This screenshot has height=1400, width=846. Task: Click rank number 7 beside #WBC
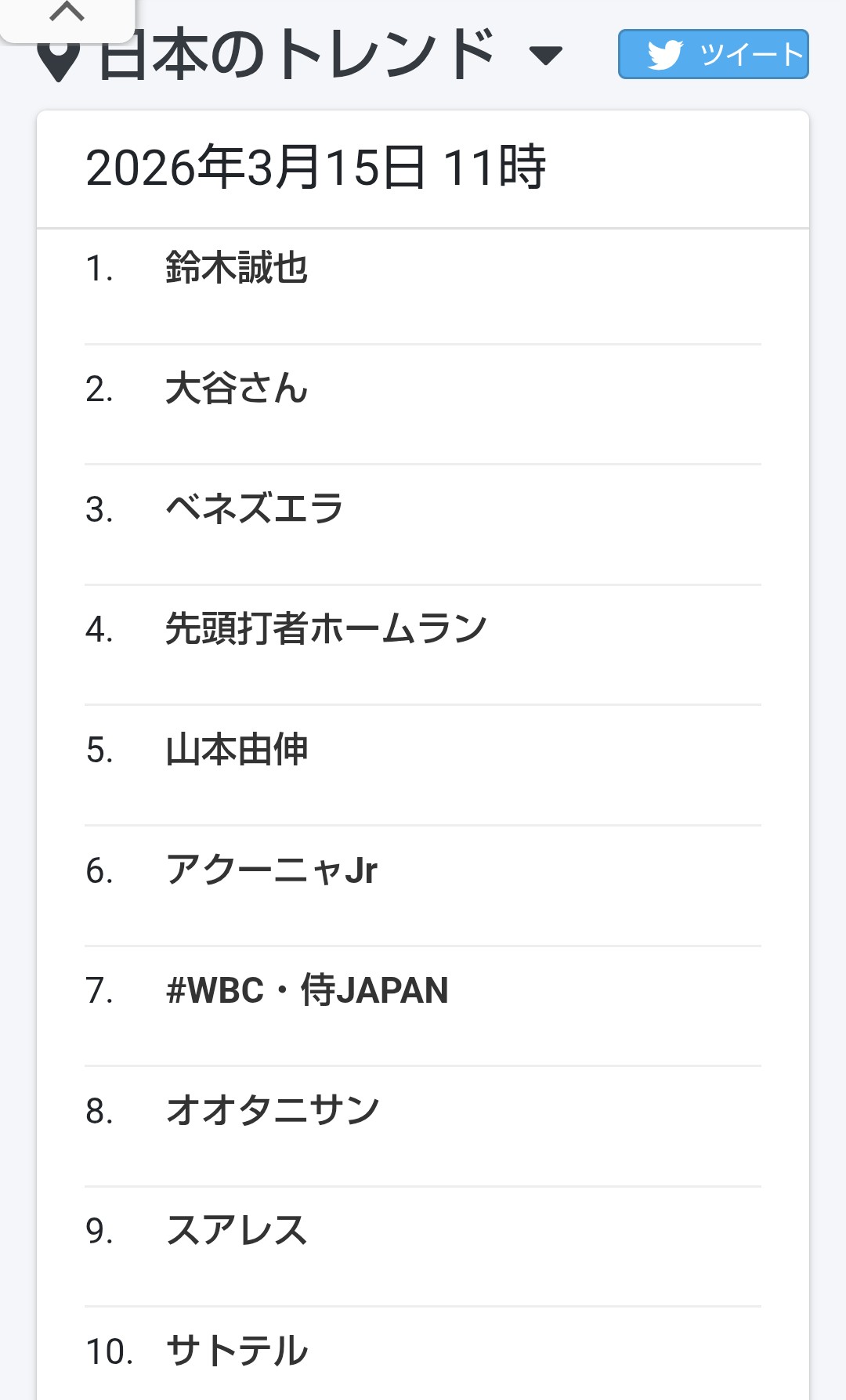(99, 991)
